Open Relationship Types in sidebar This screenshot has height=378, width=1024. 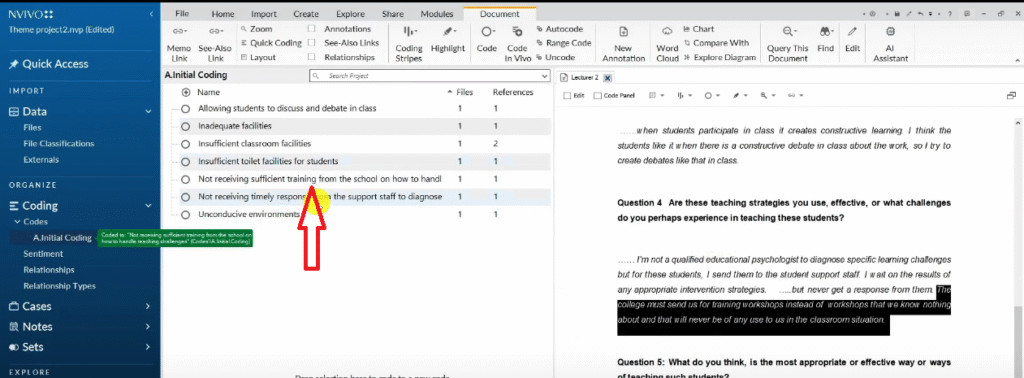pyautogui.click(x=59, y=286)
